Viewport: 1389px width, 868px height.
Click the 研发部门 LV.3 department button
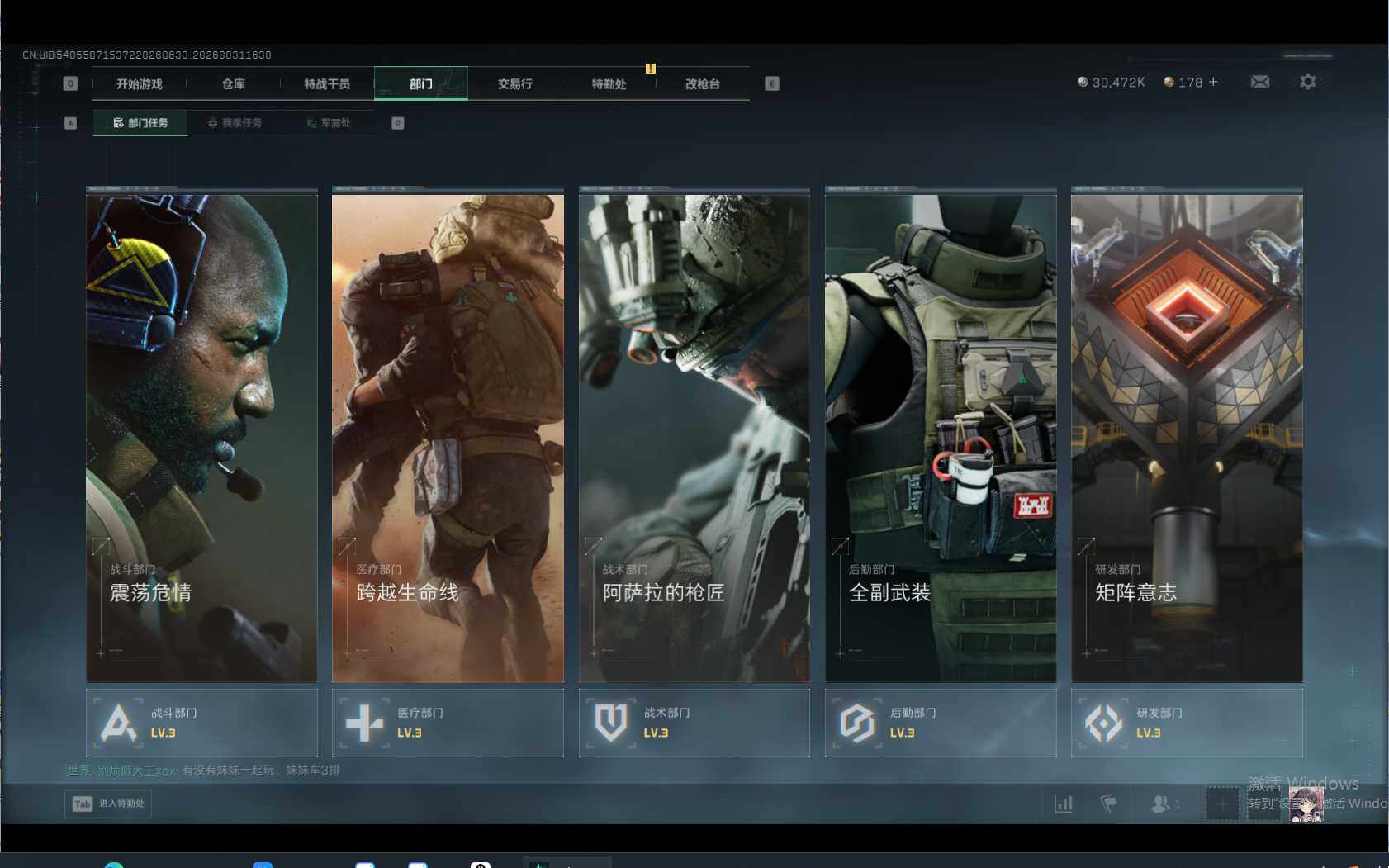(x=1187, y=723)
